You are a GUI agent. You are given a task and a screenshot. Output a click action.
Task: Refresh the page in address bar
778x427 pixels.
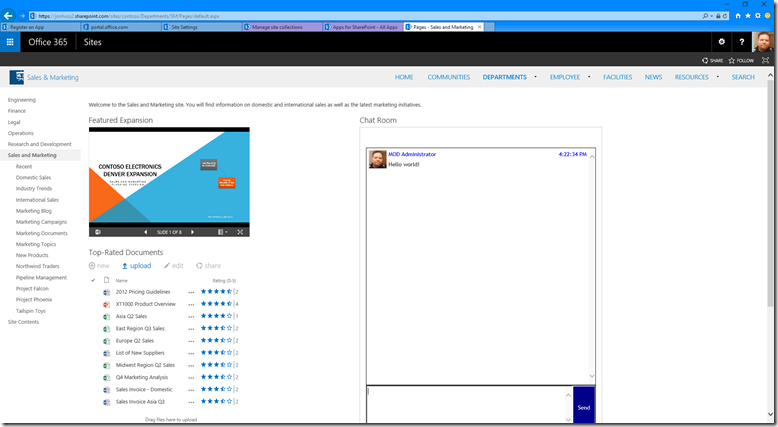pos(725,16)
